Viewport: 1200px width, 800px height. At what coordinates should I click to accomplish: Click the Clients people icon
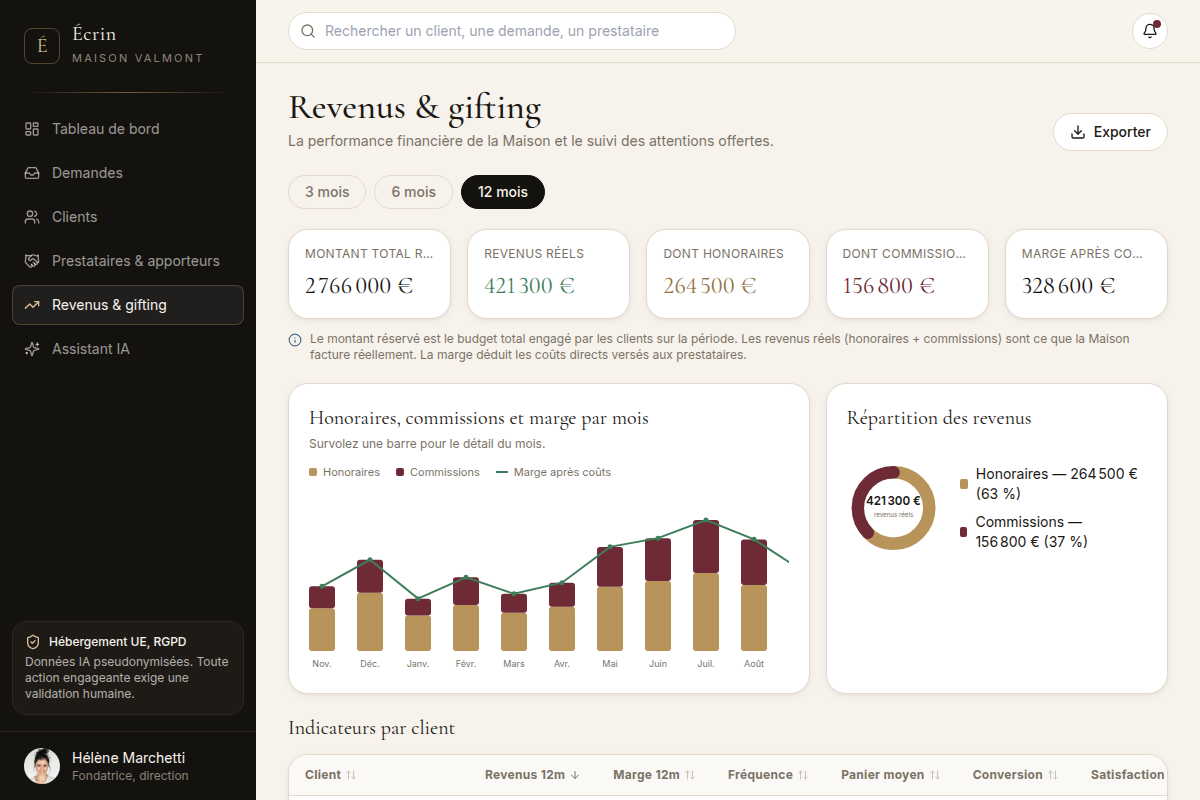pyautogui.click(x=32, y=217)
